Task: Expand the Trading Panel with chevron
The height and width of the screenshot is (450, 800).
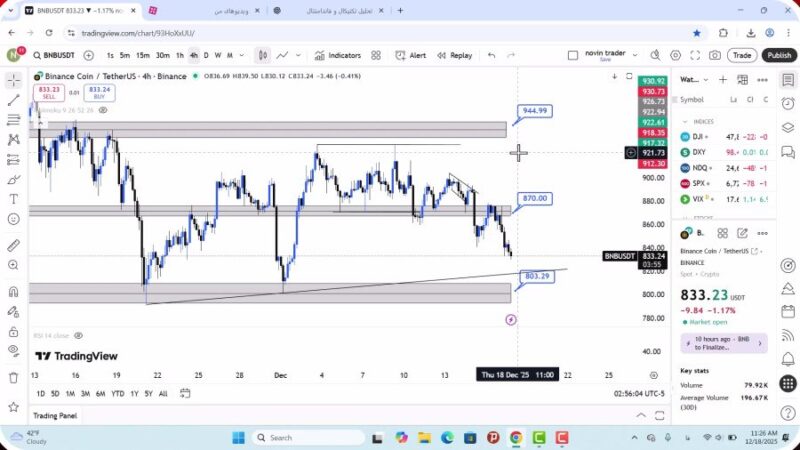Action: (641, 415)
